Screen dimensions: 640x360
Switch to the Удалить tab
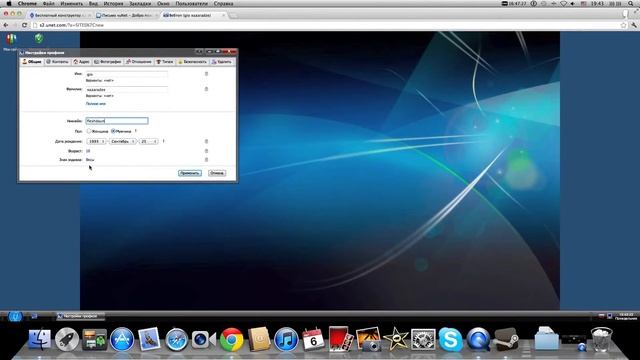click(x=222, y=62)
